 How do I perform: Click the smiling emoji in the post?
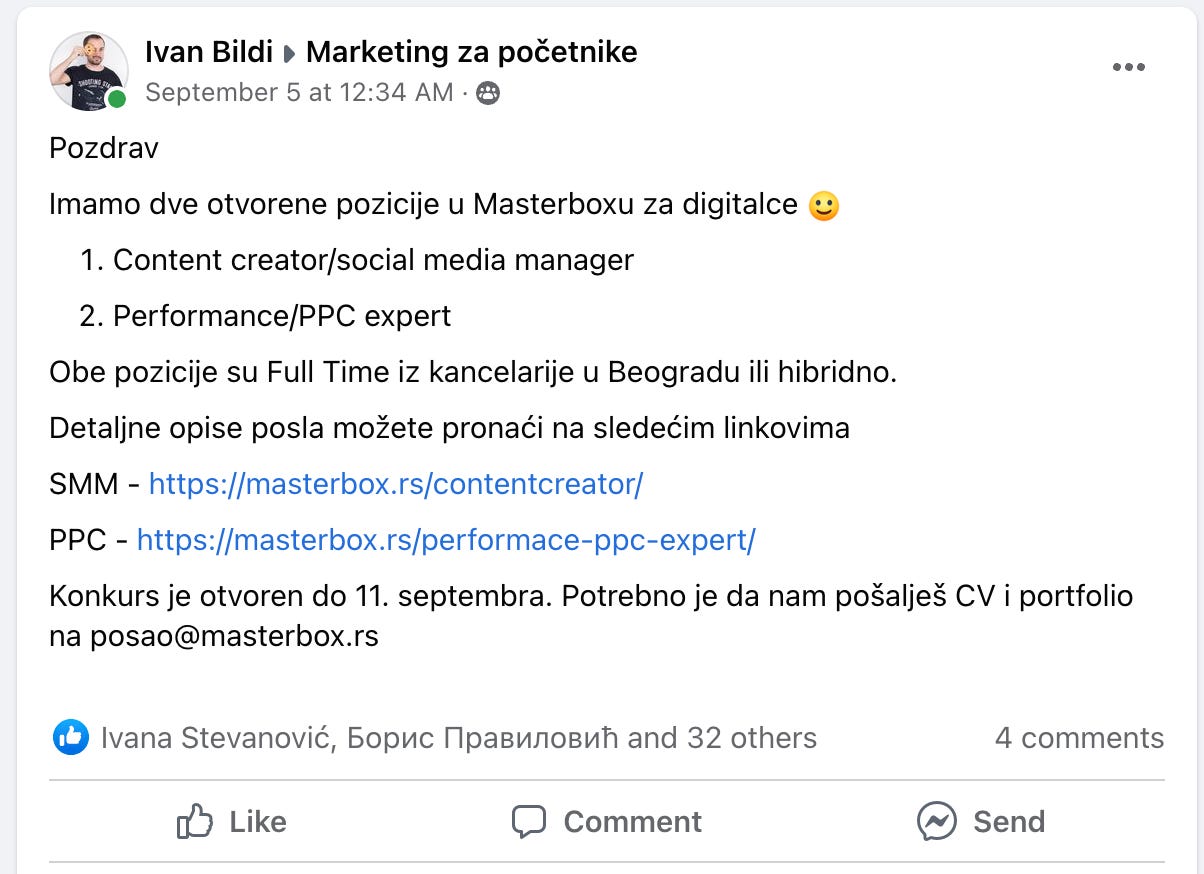click(x=824, y=204)
